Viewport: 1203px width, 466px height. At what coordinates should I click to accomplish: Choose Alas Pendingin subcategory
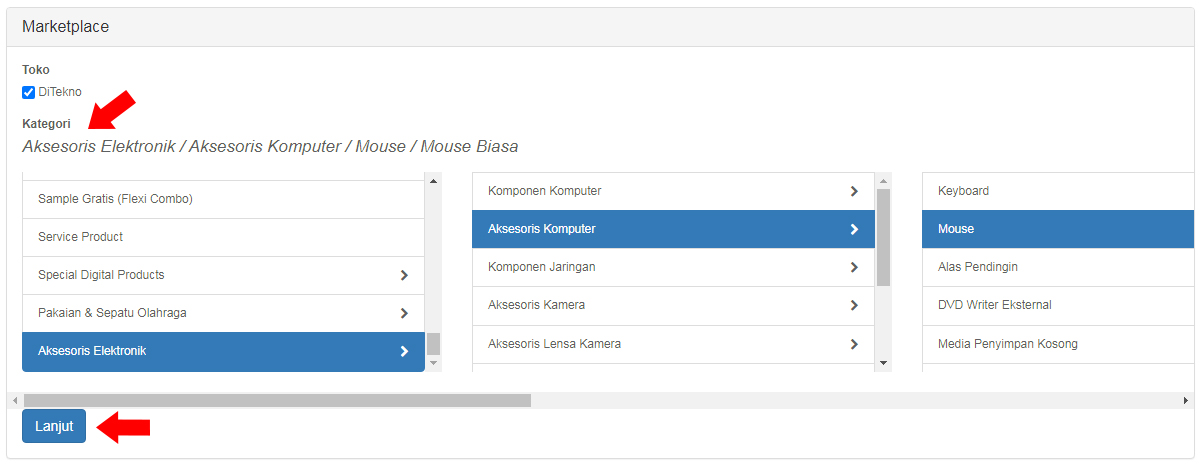[1058, 267]
